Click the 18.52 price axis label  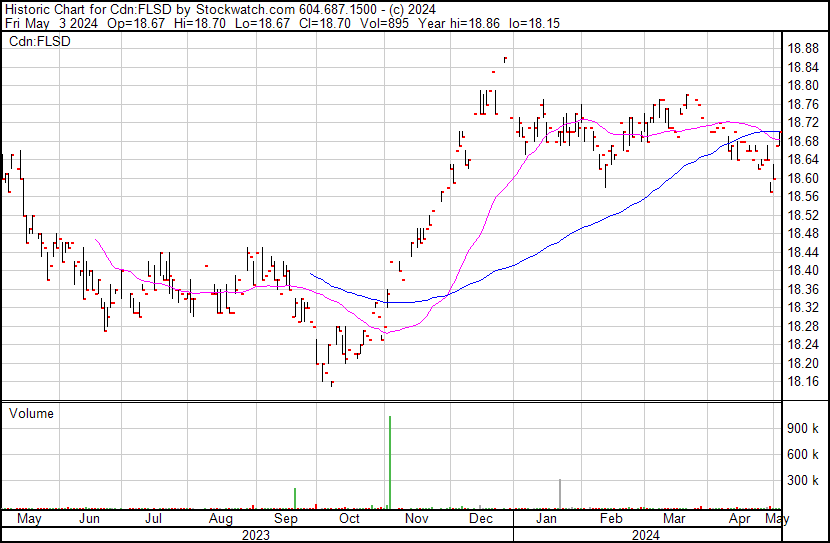click(804, 215)
